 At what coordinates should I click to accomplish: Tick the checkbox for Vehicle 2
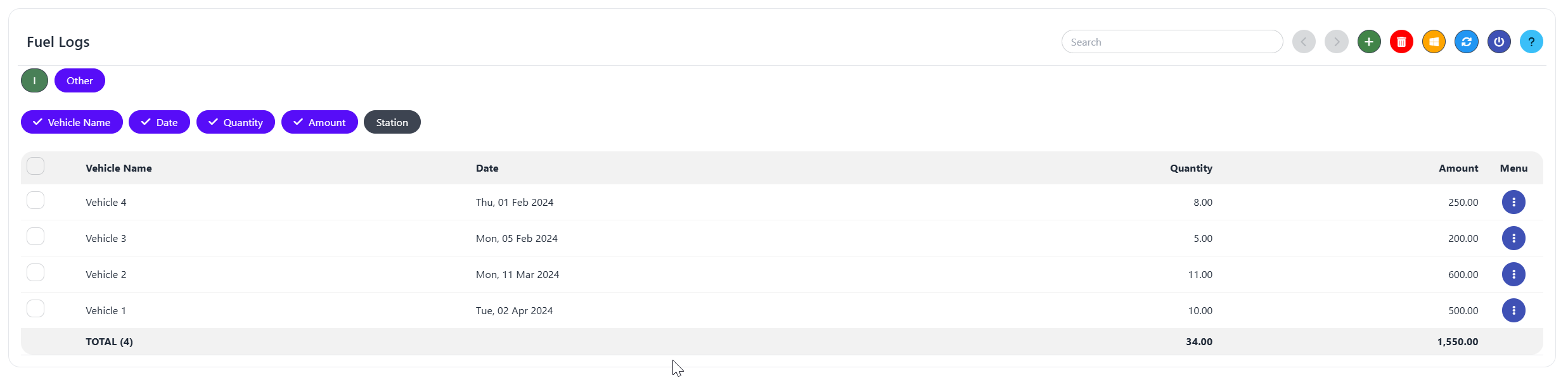point(35,273)
